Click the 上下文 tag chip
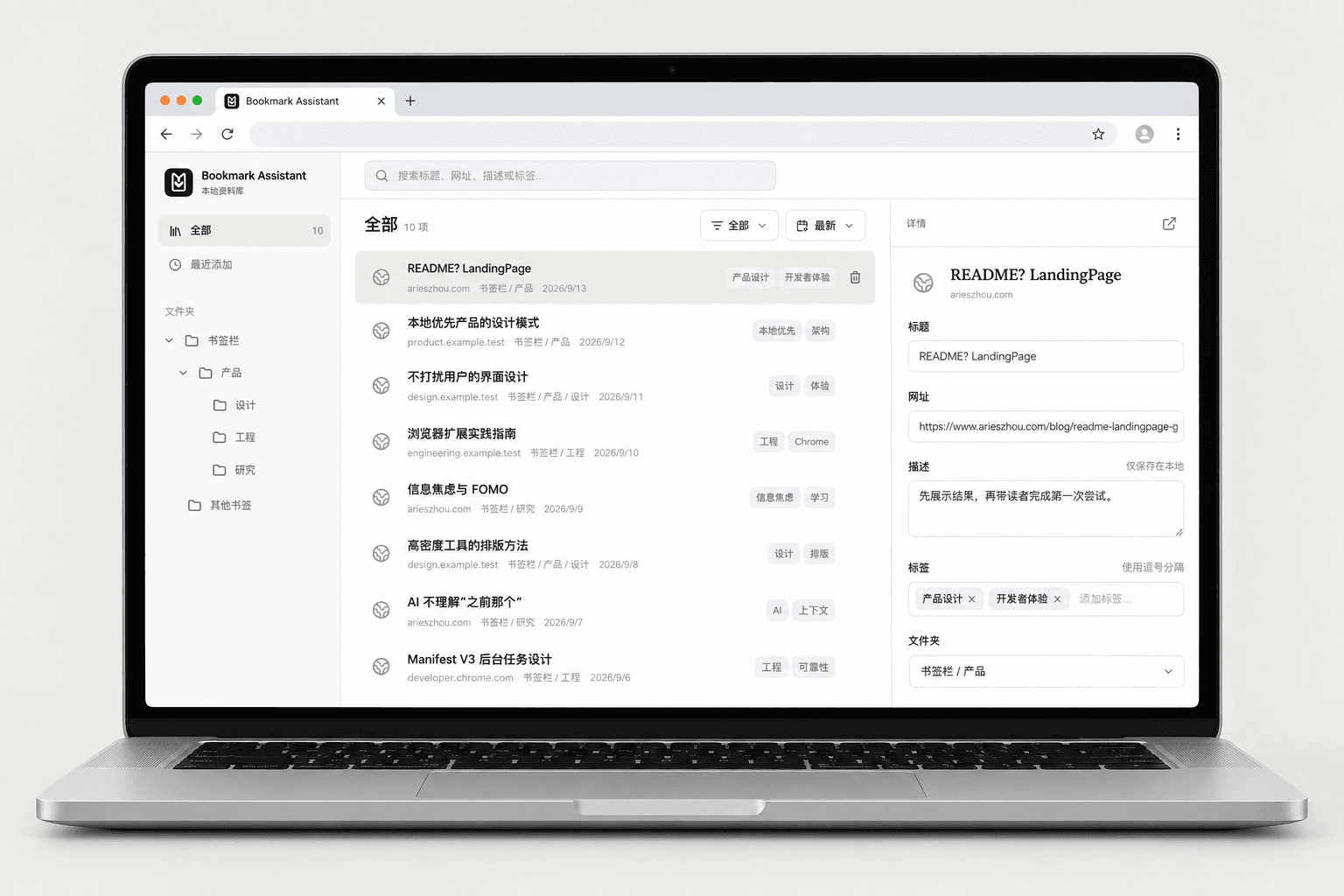Viewport: 1344px width, 896px height. pos(813,611)
